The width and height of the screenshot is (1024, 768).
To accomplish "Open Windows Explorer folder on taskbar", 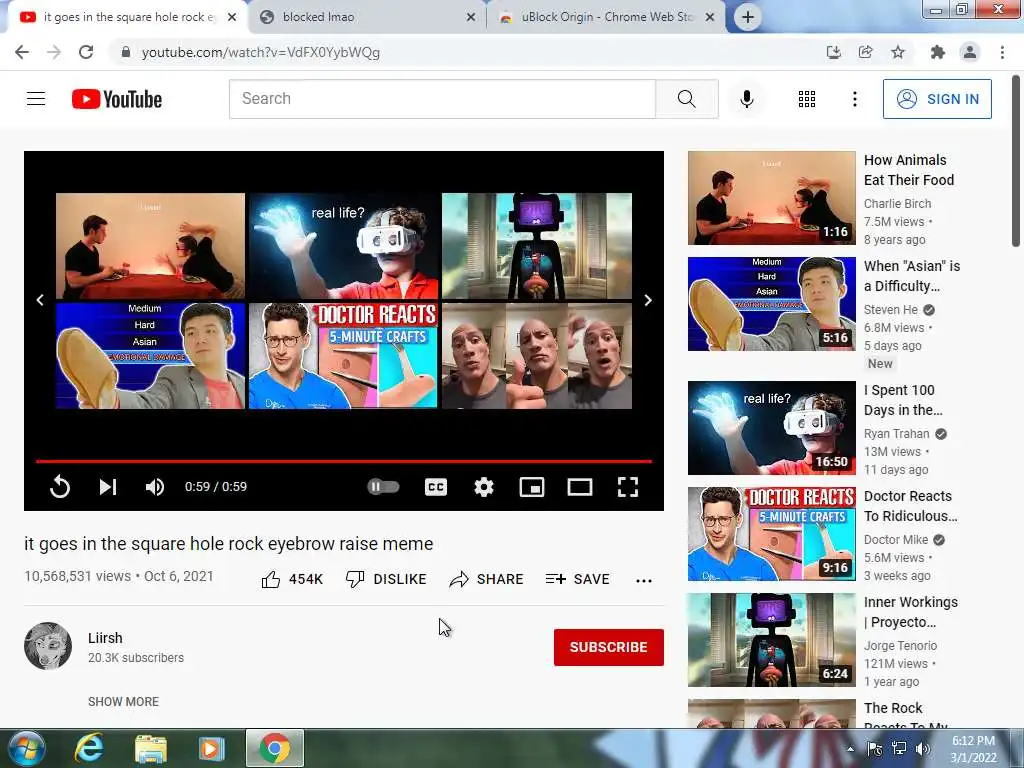I will [150, 748].
